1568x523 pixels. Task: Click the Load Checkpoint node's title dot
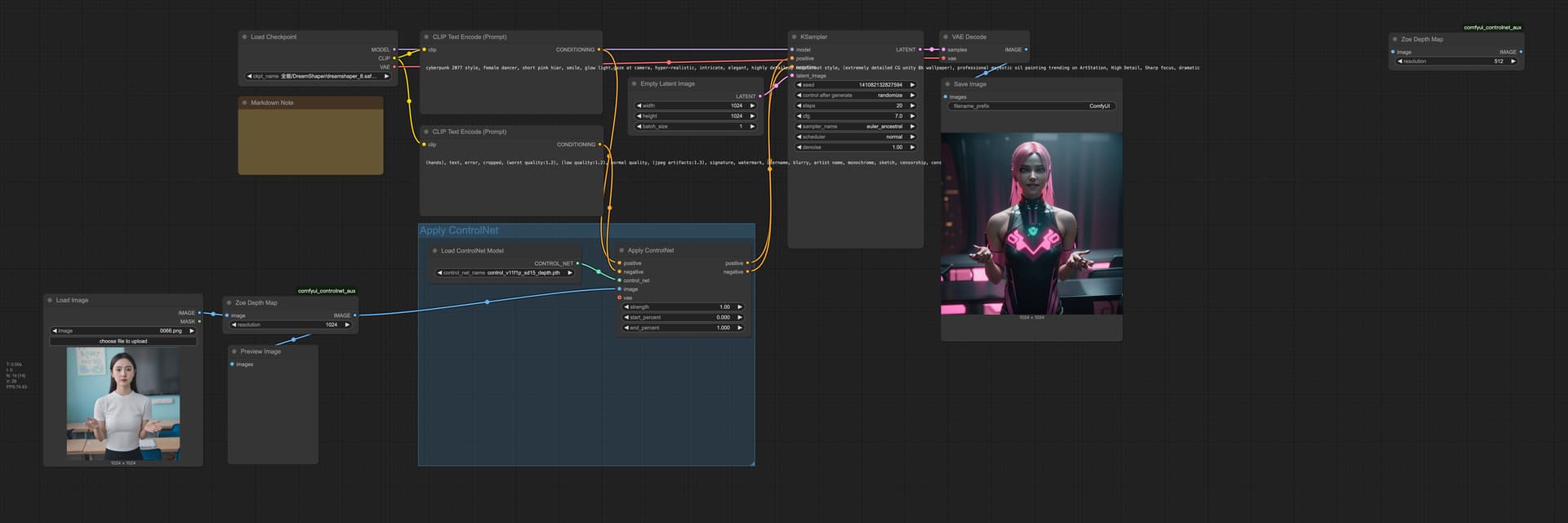coord(244,37)
